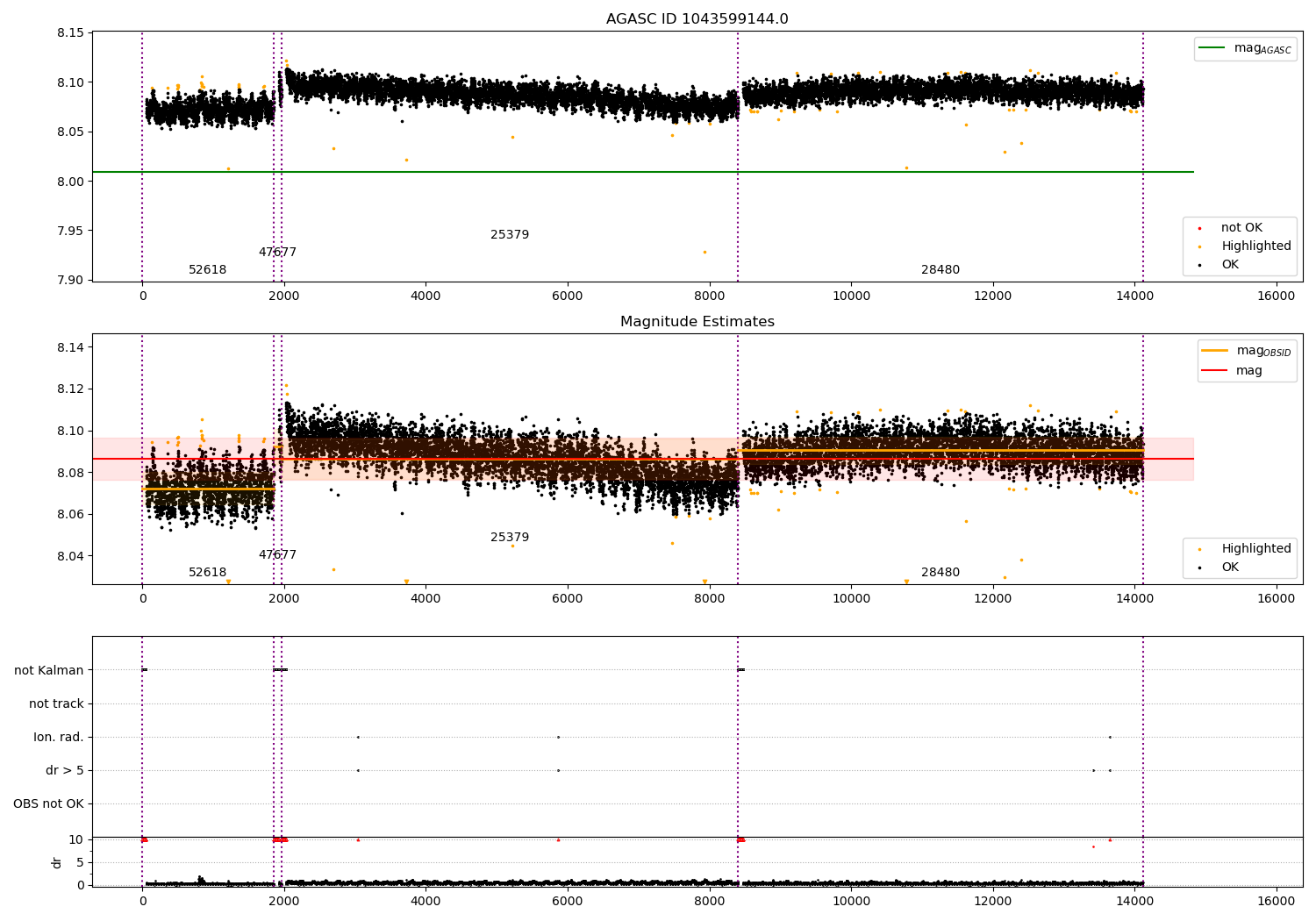1316x921 pixels.
Task: Click obsid label 47677 in the top panel
Action: point(277,253)
